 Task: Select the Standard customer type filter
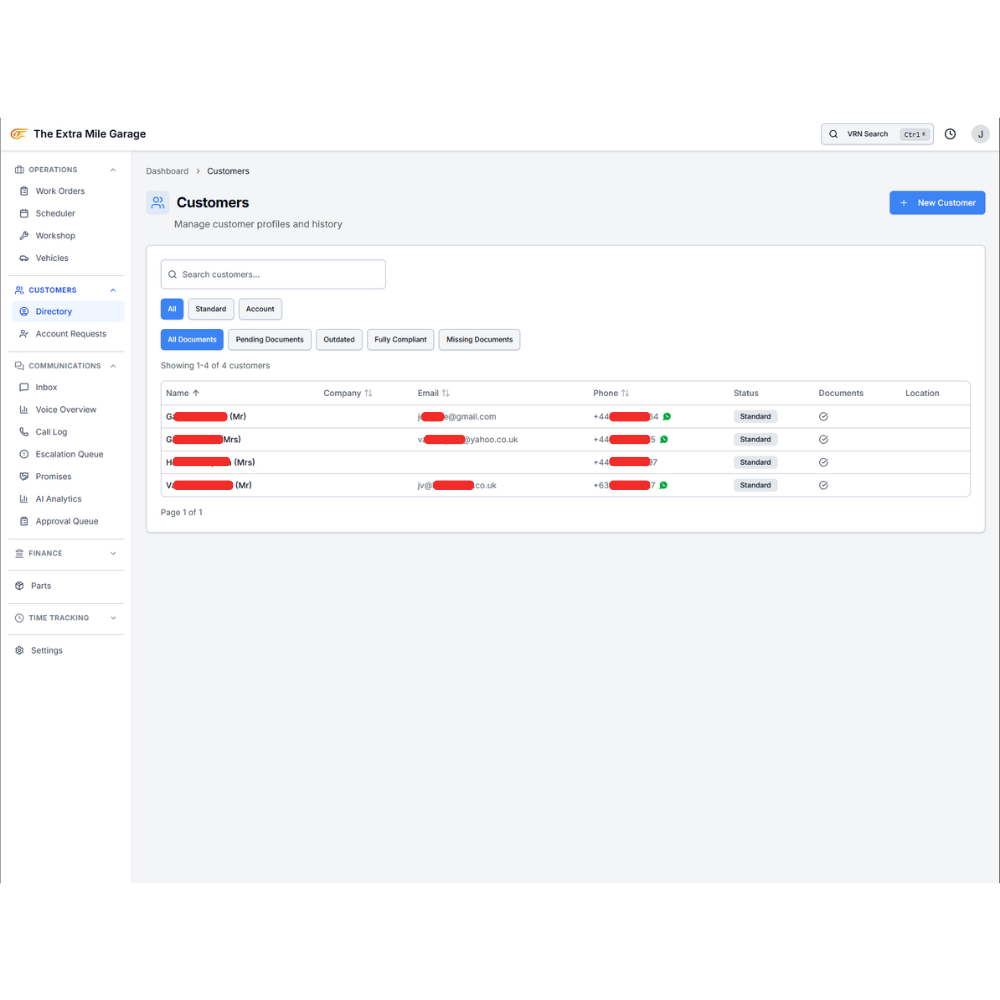(211, 309)
